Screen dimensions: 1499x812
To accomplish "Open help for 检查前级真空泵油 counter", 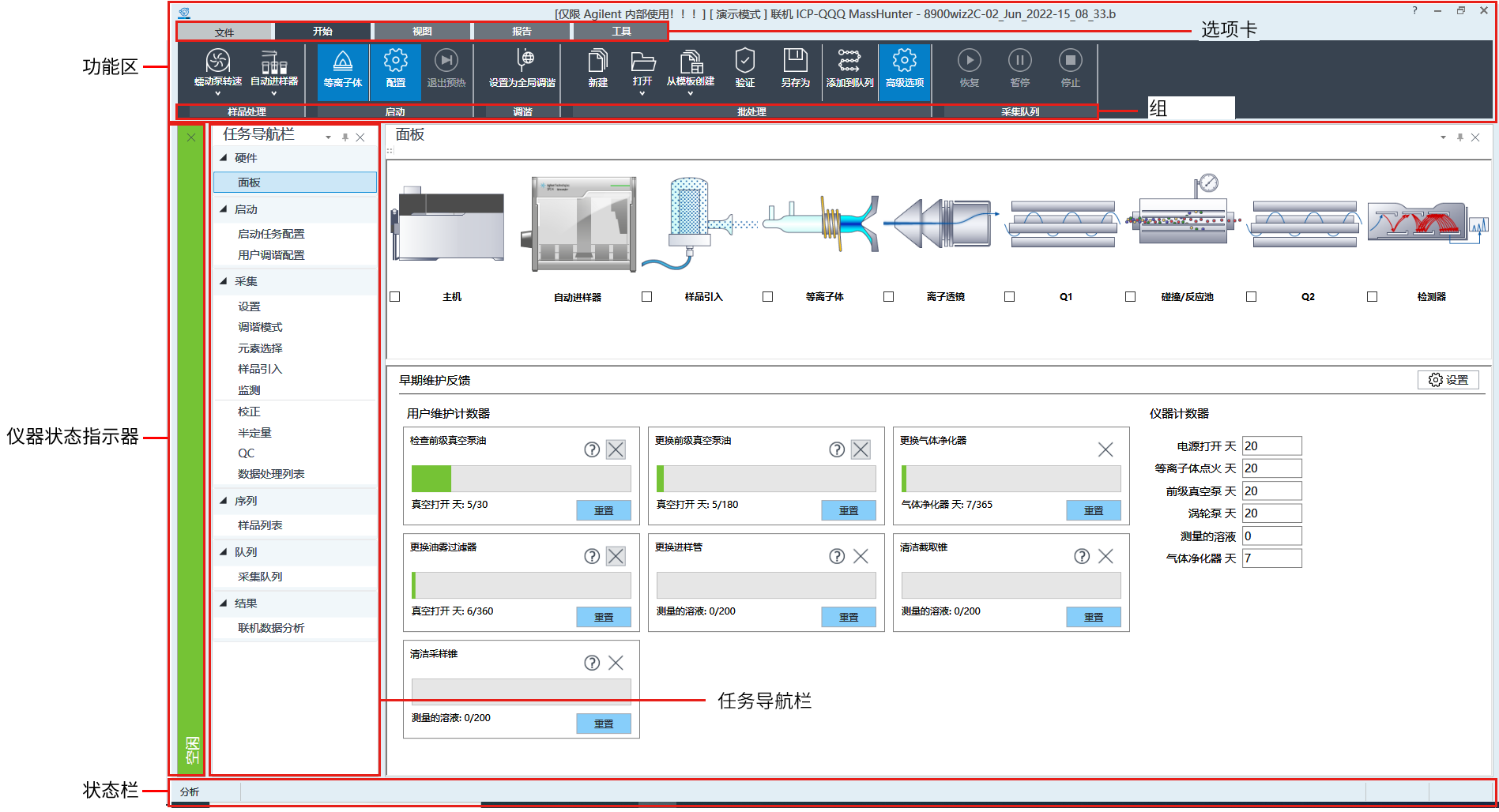I will (592, 449).
